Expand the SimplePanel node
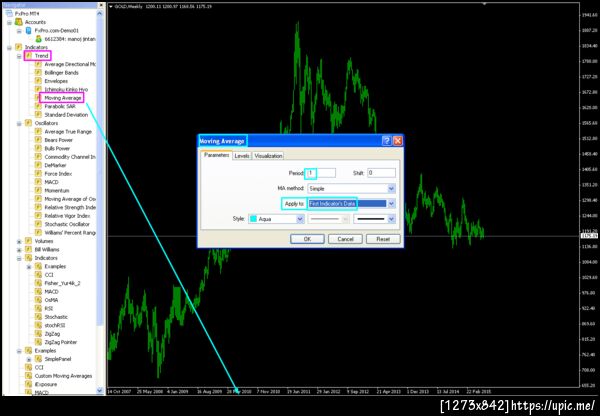 pyautogui.click(x=29, y=359)
